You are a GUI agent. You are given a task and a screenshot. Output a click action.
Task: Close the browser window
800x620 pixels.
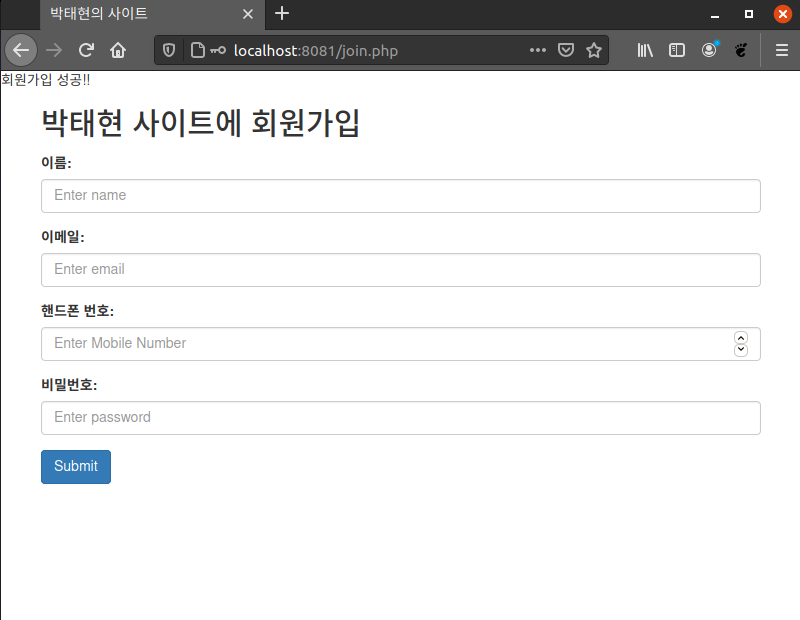(783, 14)
